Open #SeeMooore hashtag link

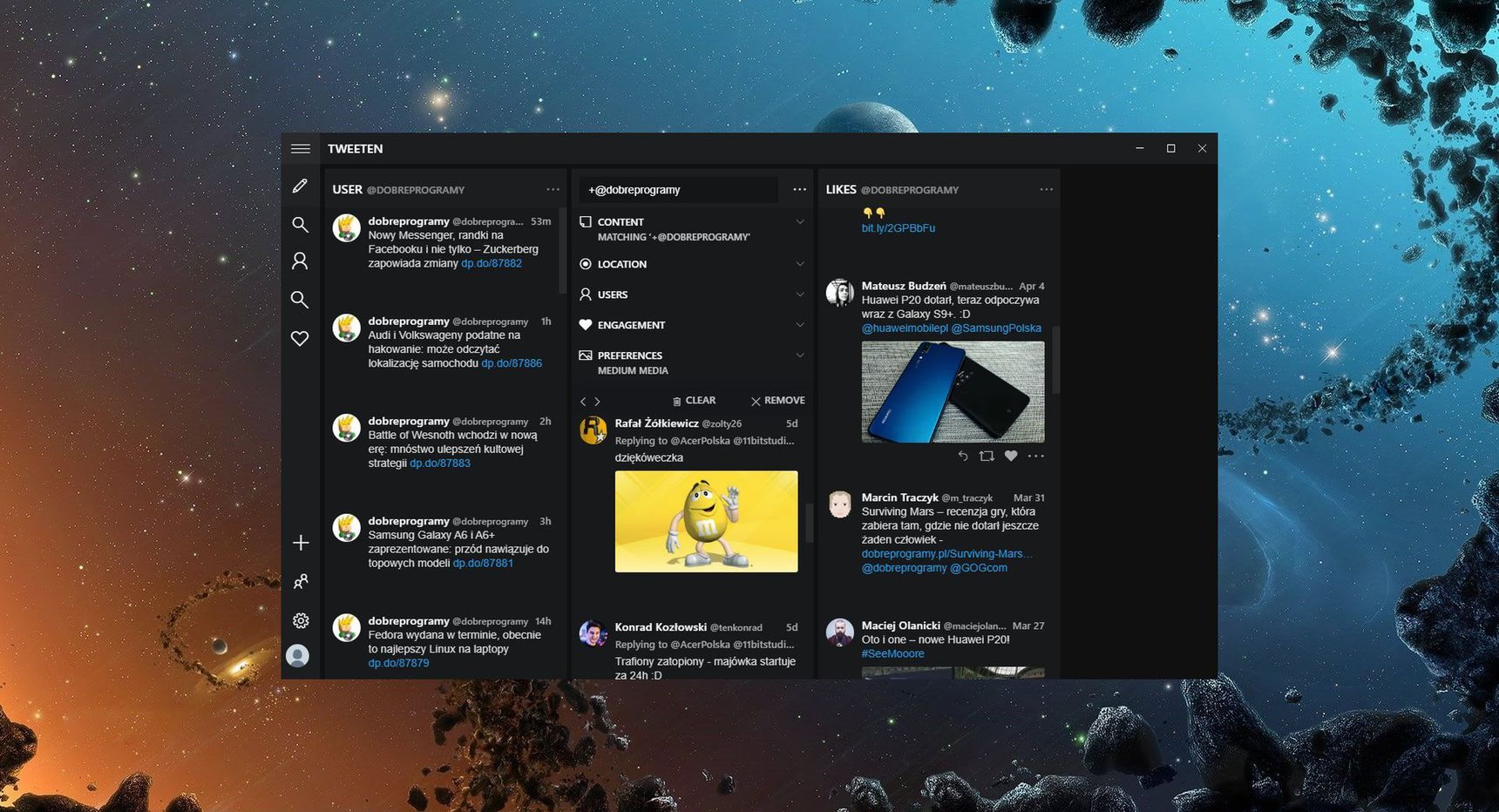(892, 653)
